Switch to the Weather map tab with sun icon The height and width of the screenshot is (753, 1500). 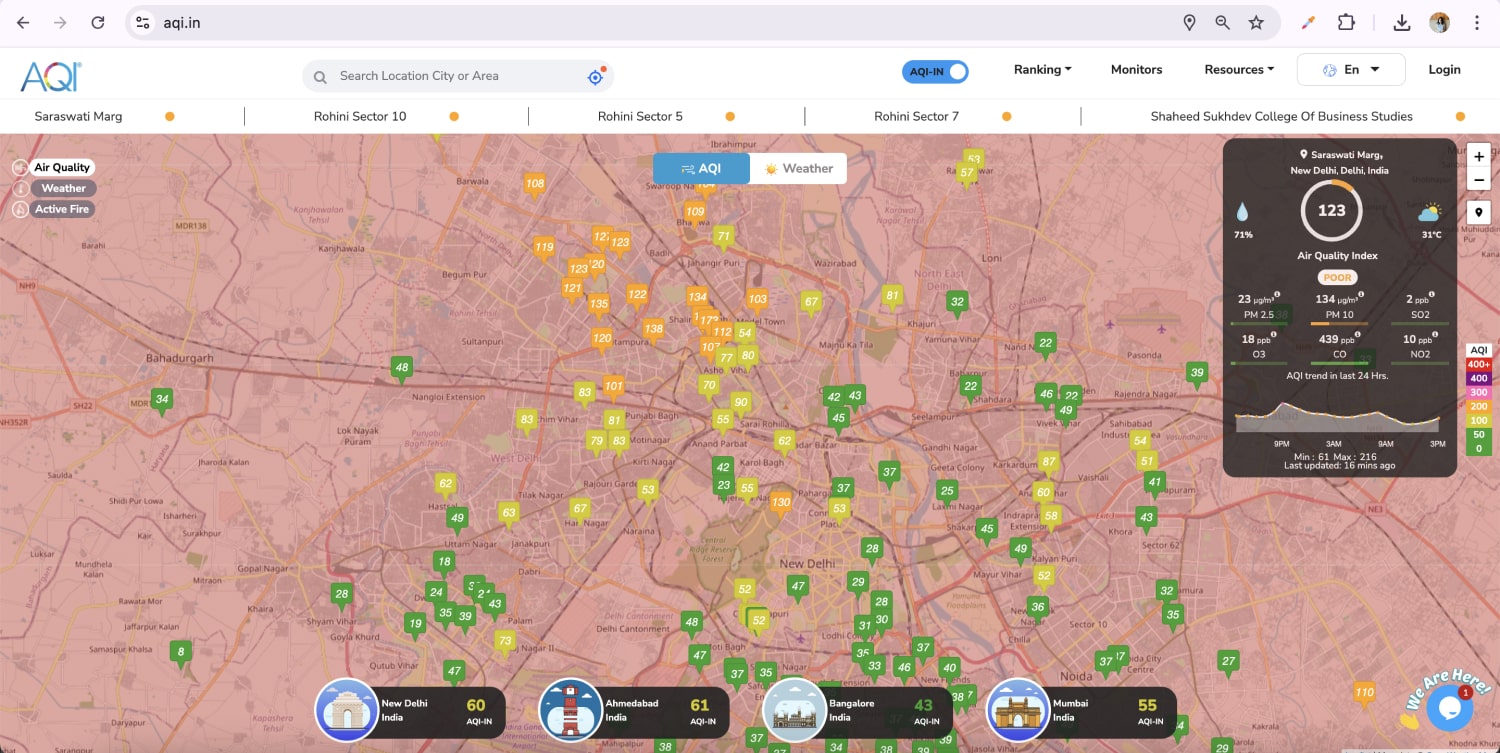798,169
